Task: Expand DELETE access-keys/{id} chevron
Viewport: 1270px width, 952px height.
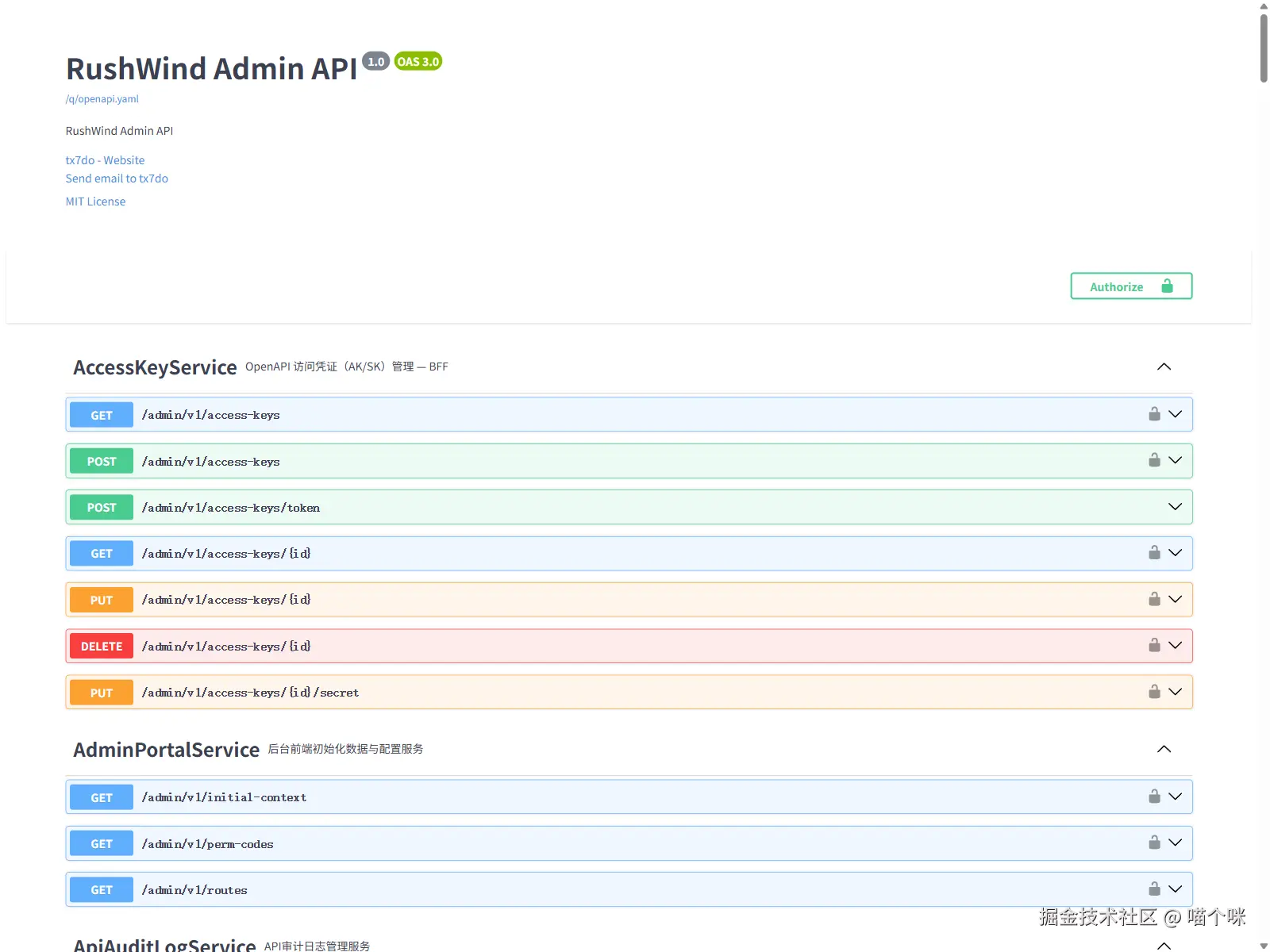Action: [1176, 645]
